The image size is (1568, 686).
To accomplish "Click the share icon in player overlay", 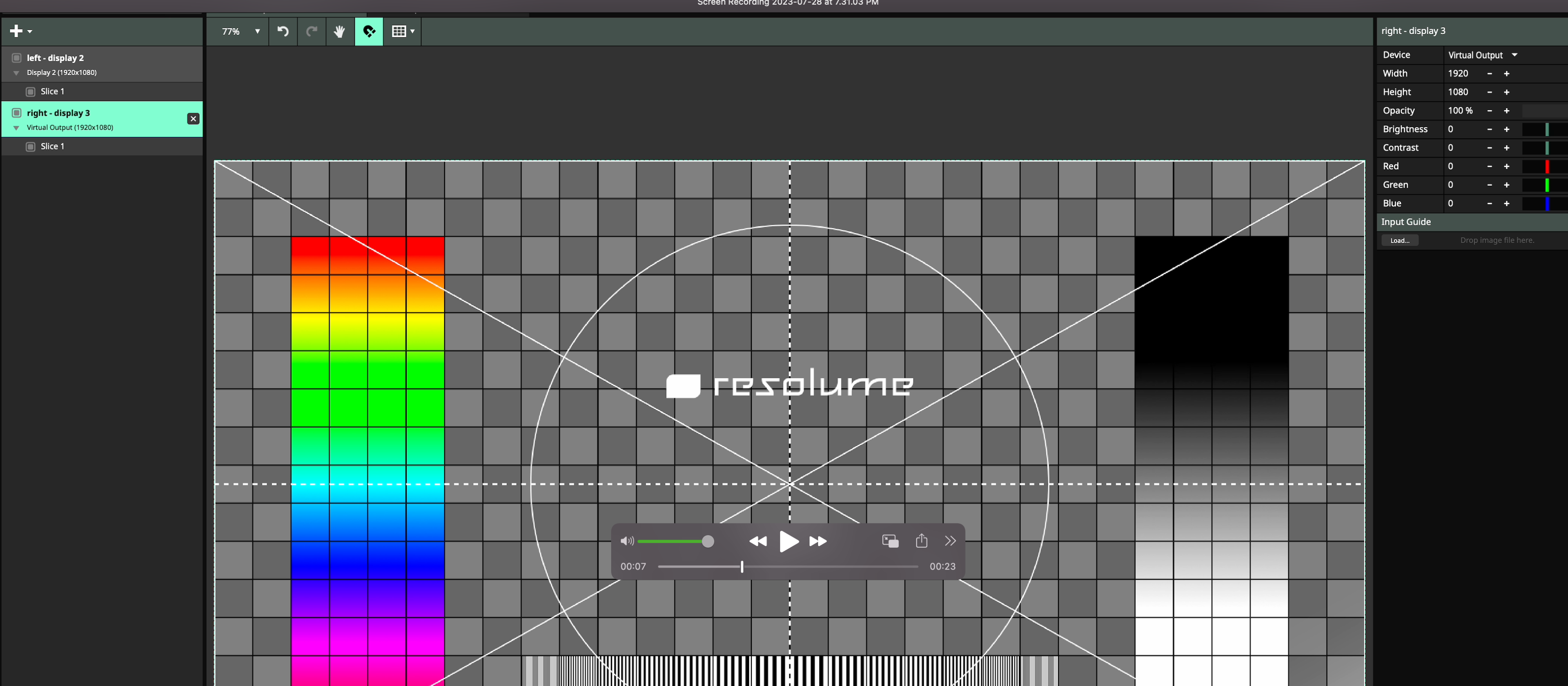I will click(921, 541).
